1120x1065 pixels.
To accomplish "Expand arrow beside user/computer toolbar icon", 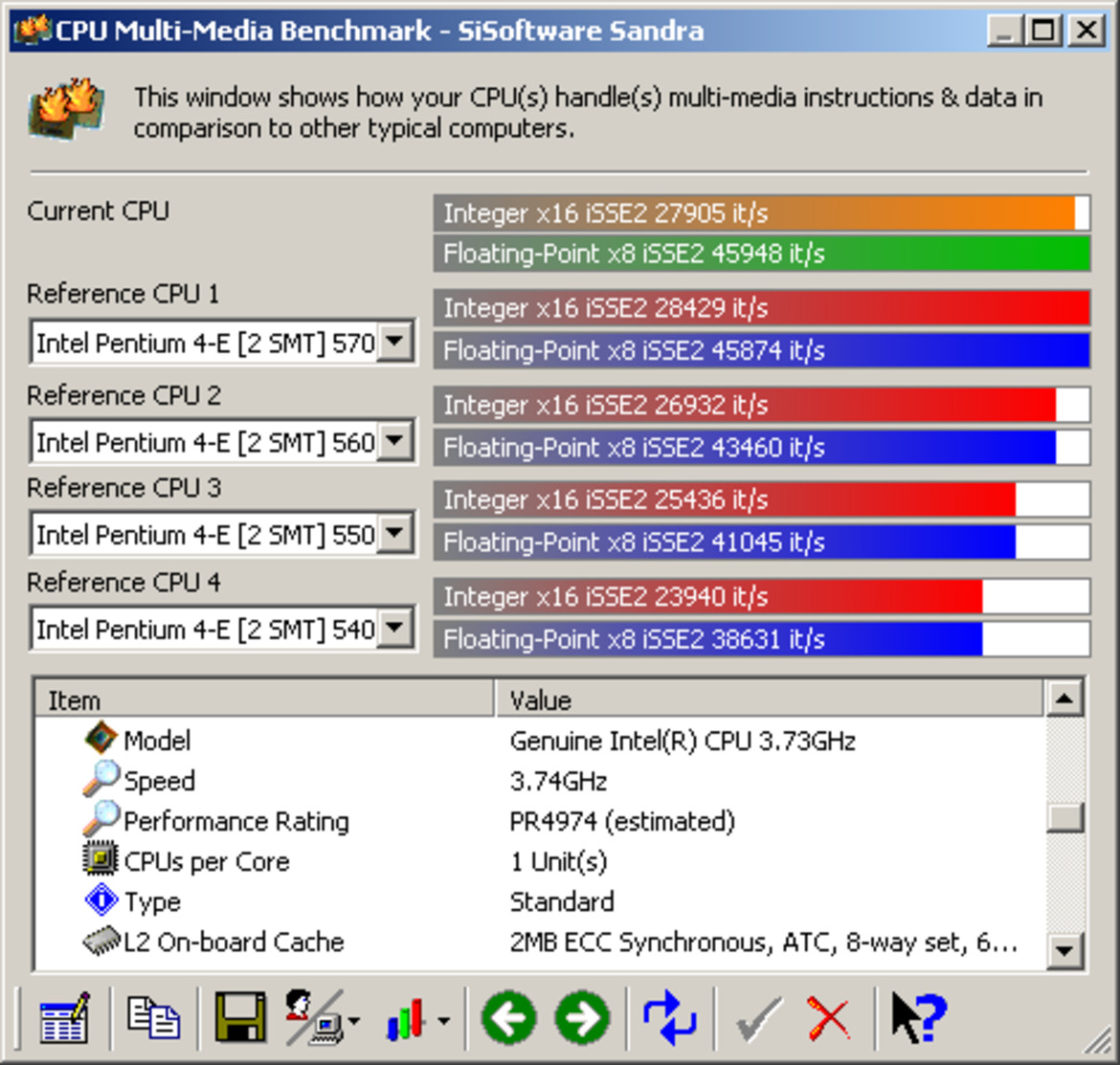I will [x=354, y=1021].
